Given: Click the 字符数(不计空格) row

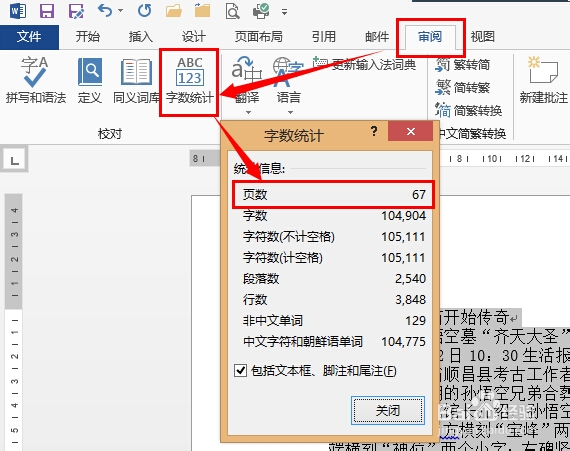Looking at the screenshot, I should [x=334, y=237].
